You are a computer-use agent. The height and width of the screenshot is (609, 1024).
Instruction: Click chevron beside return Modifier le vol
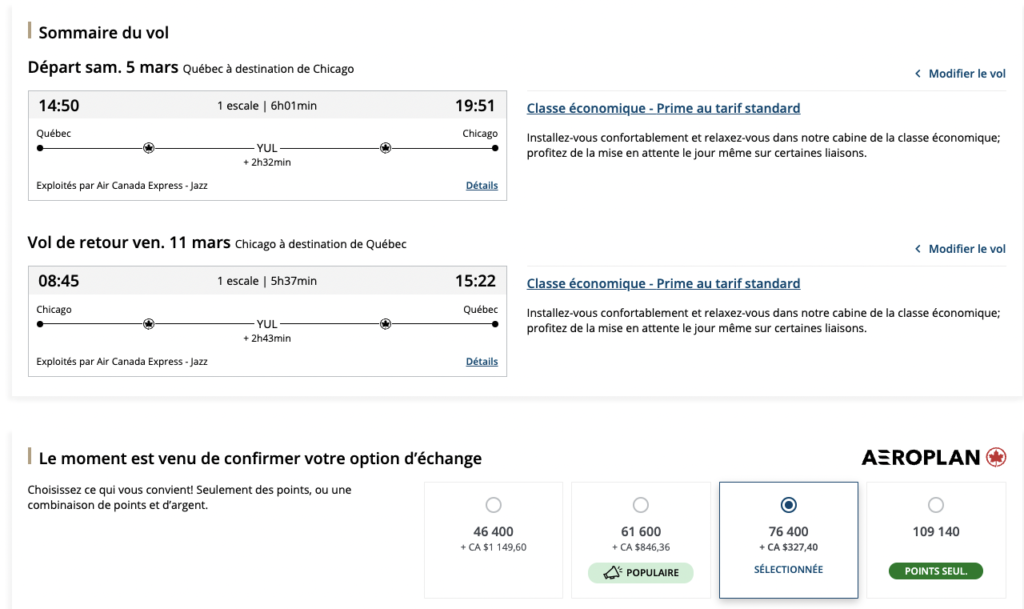pyautogui.click(x=918, y=249)
